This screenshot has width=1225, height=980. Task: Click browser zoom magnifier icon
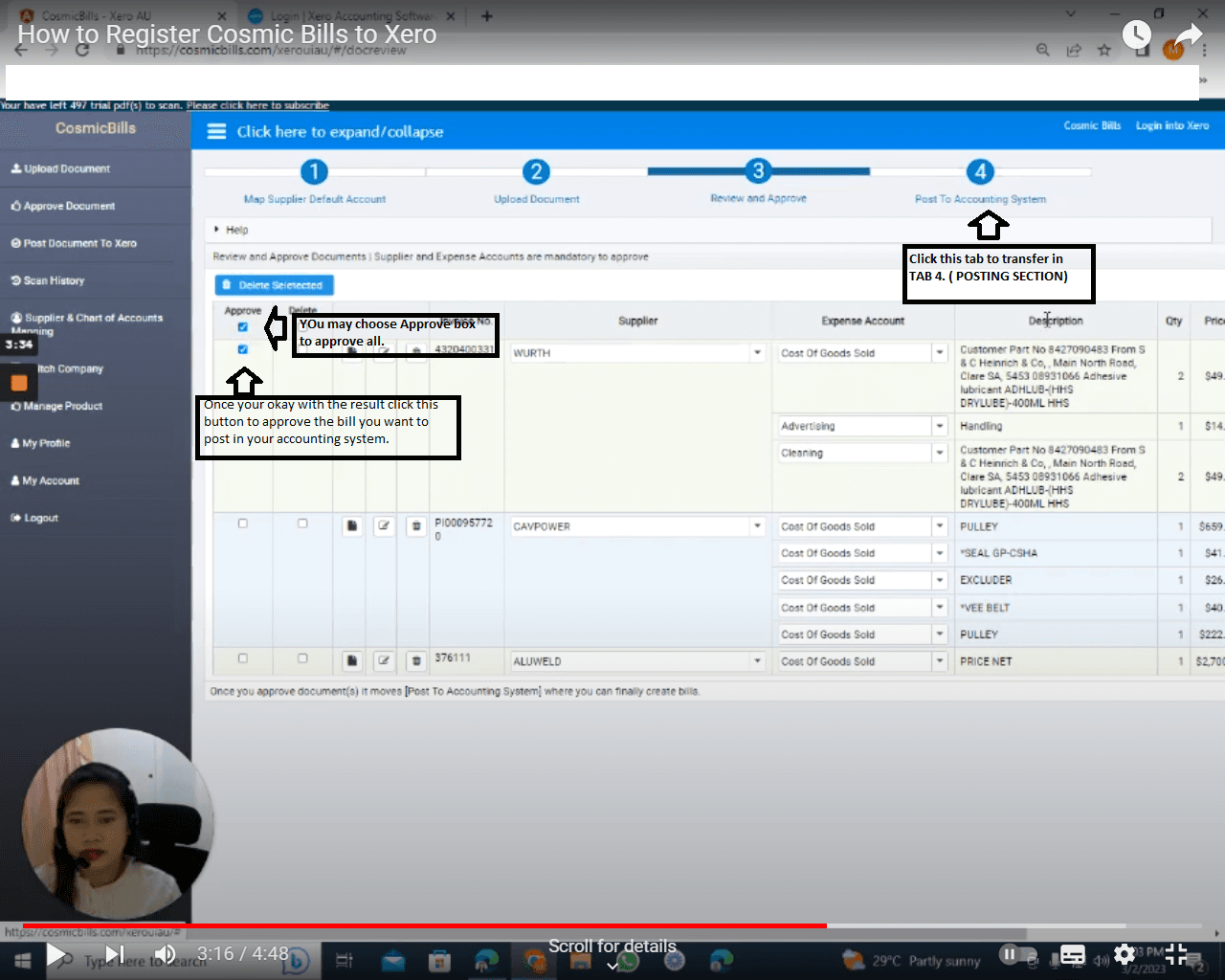[1043, 50]
